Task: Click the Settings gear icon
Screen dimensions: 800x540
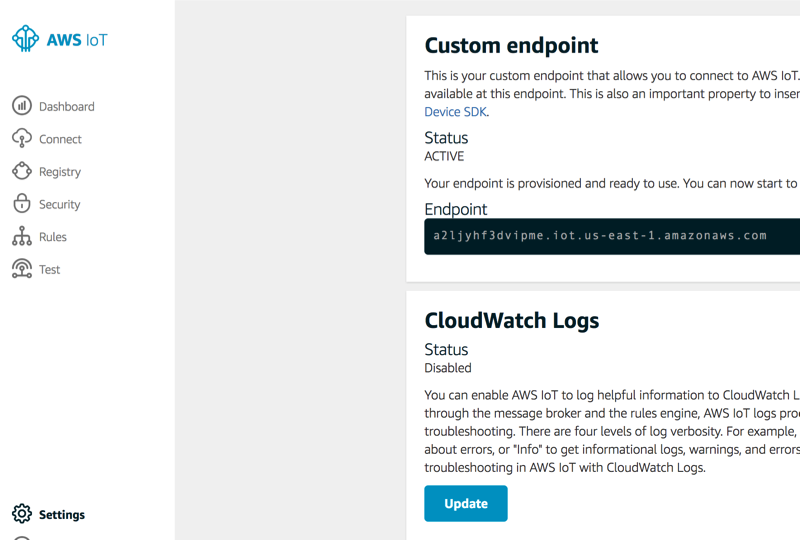Action: [x=22, y=514]
